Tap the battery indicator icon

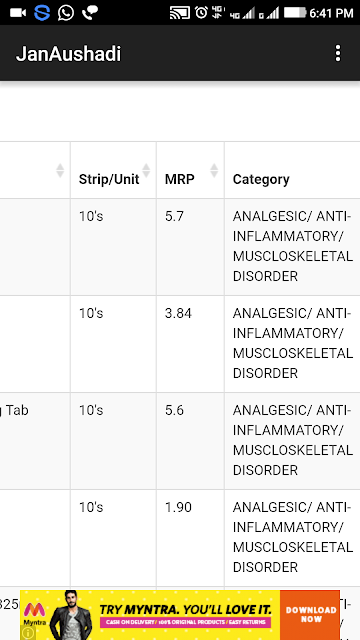295,13
